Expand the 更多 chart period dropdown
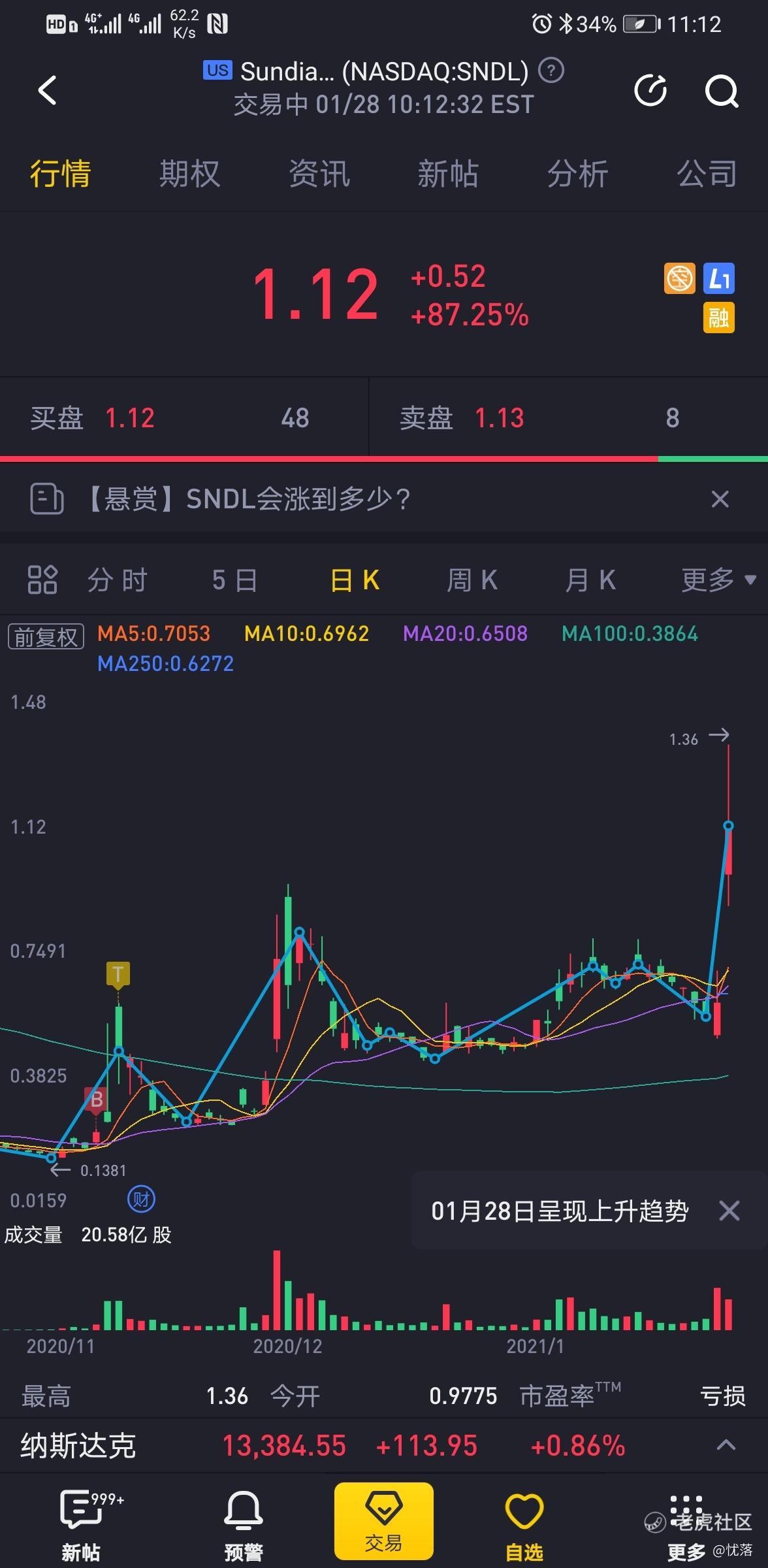768x1568 pixels. point(718,580)
